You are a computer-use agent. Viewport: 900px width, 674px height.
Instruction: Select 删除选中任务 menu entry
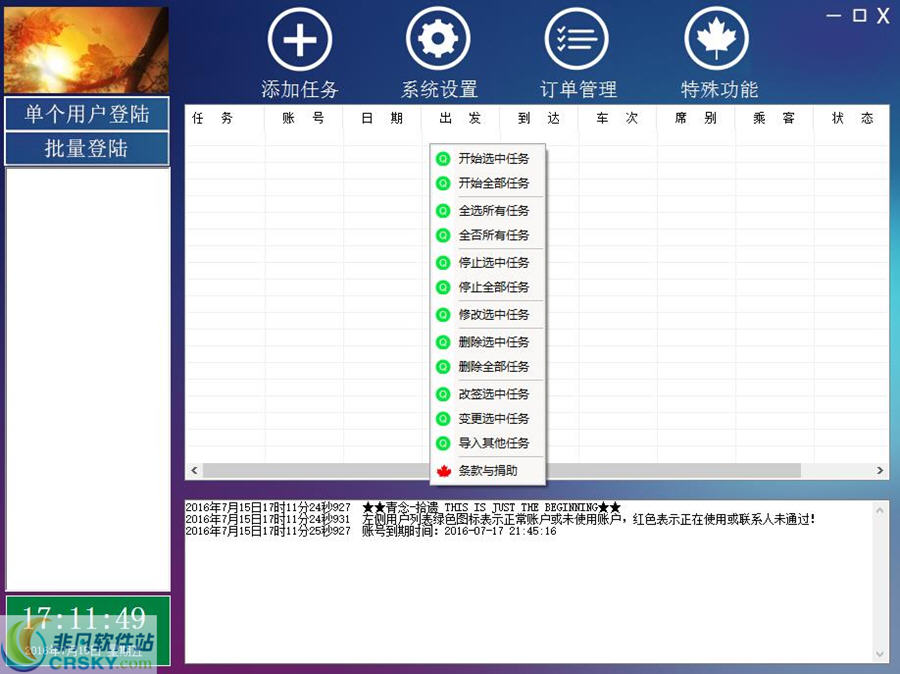coord(494,342)
